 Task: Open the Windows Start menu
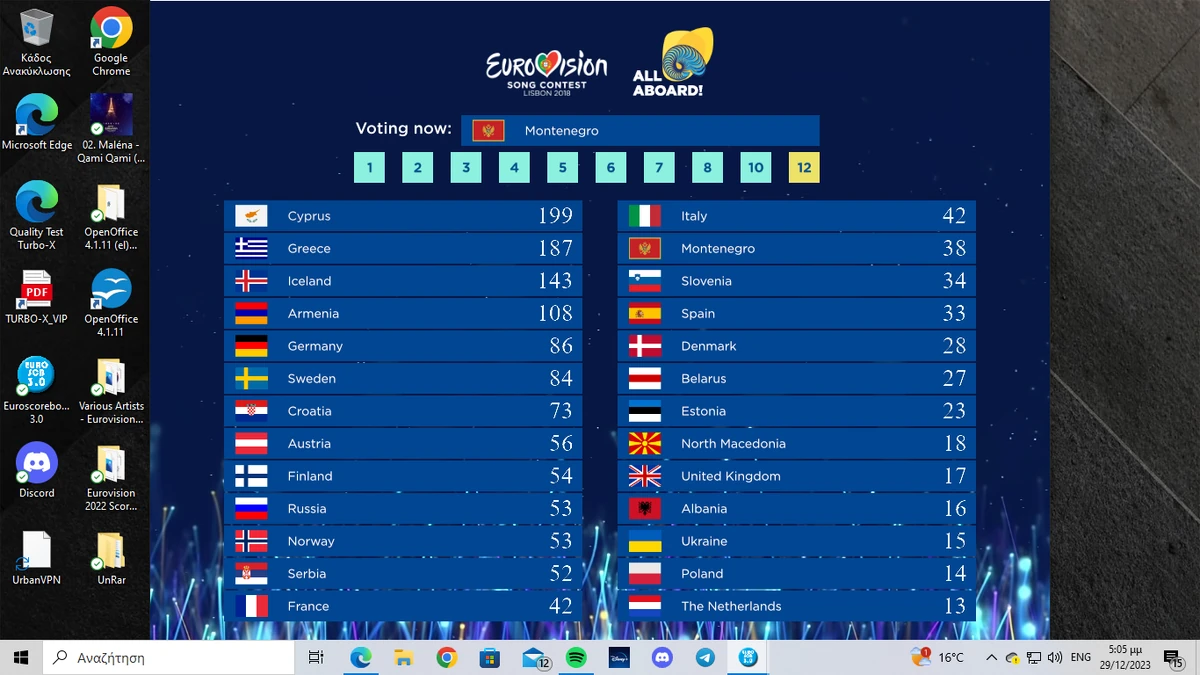(x=20, y=657)
